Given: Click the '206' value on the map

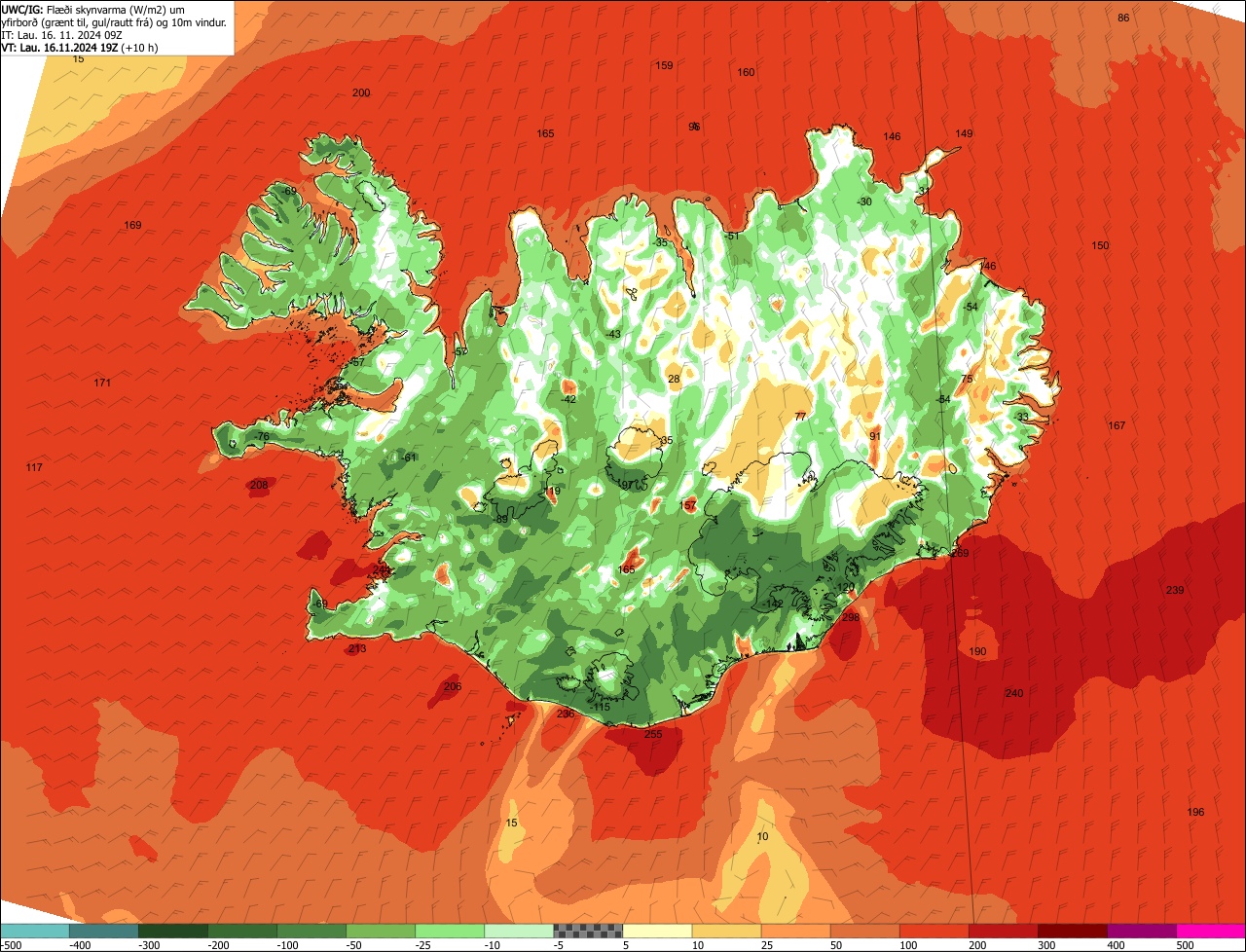Looking at the screenshot, I should pyautogui.click(x=453, y=687).
